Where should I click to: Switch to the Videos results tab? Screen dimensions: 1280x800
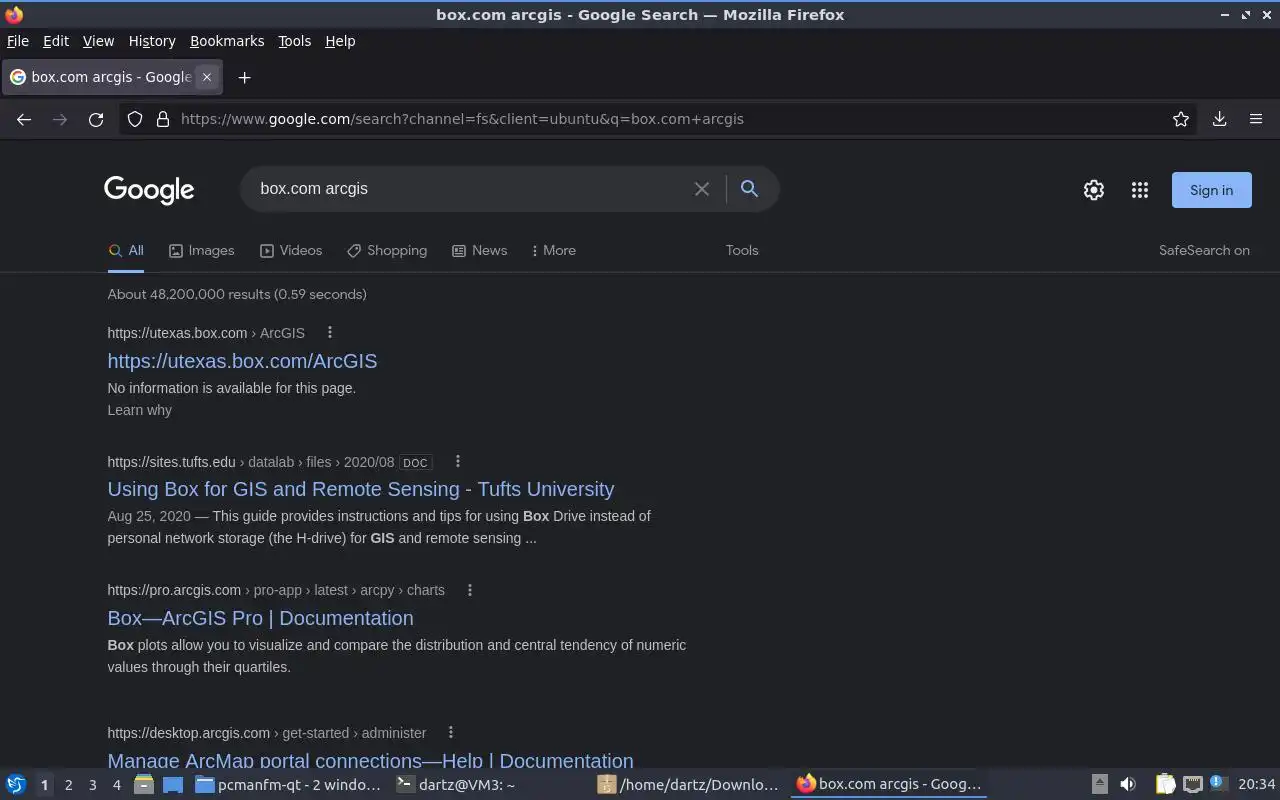[291, 251]
